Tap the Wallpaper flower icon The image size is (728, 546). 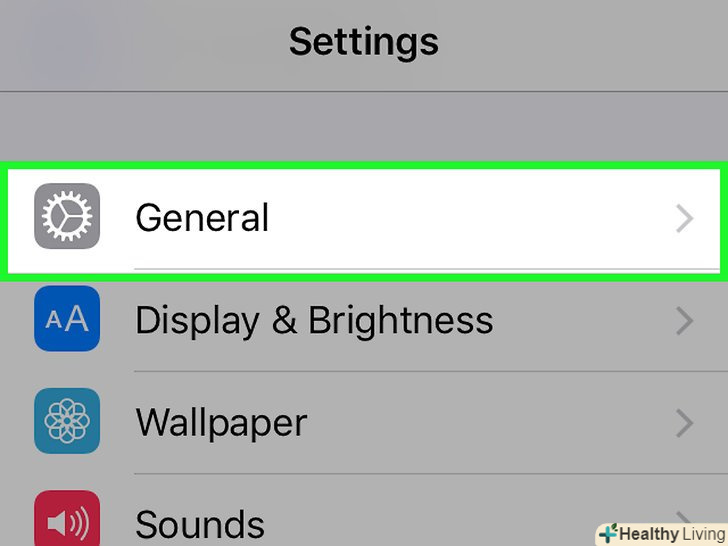67,421
